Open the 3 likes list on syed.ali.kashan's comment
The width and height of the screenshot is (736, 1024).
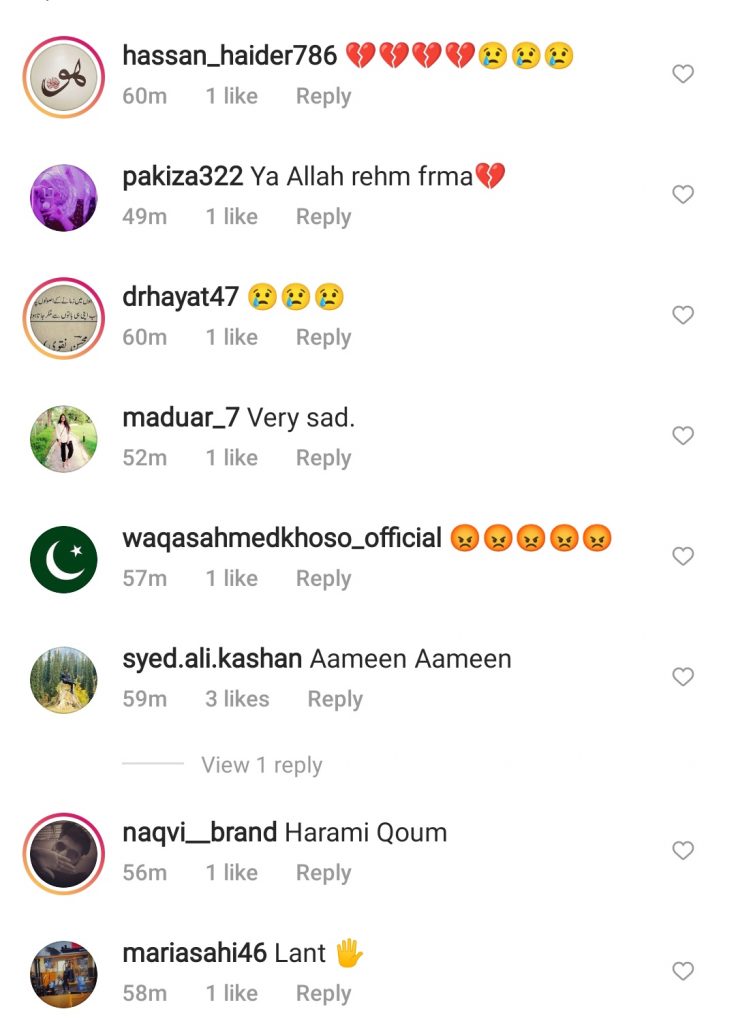coord(237,699)
